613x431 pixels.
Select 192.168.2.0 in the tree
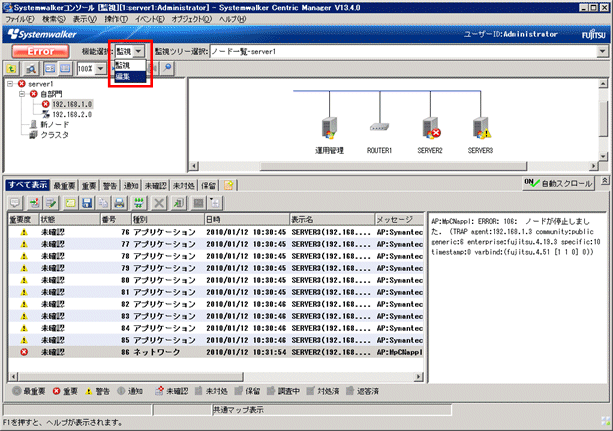click(72, 114)
